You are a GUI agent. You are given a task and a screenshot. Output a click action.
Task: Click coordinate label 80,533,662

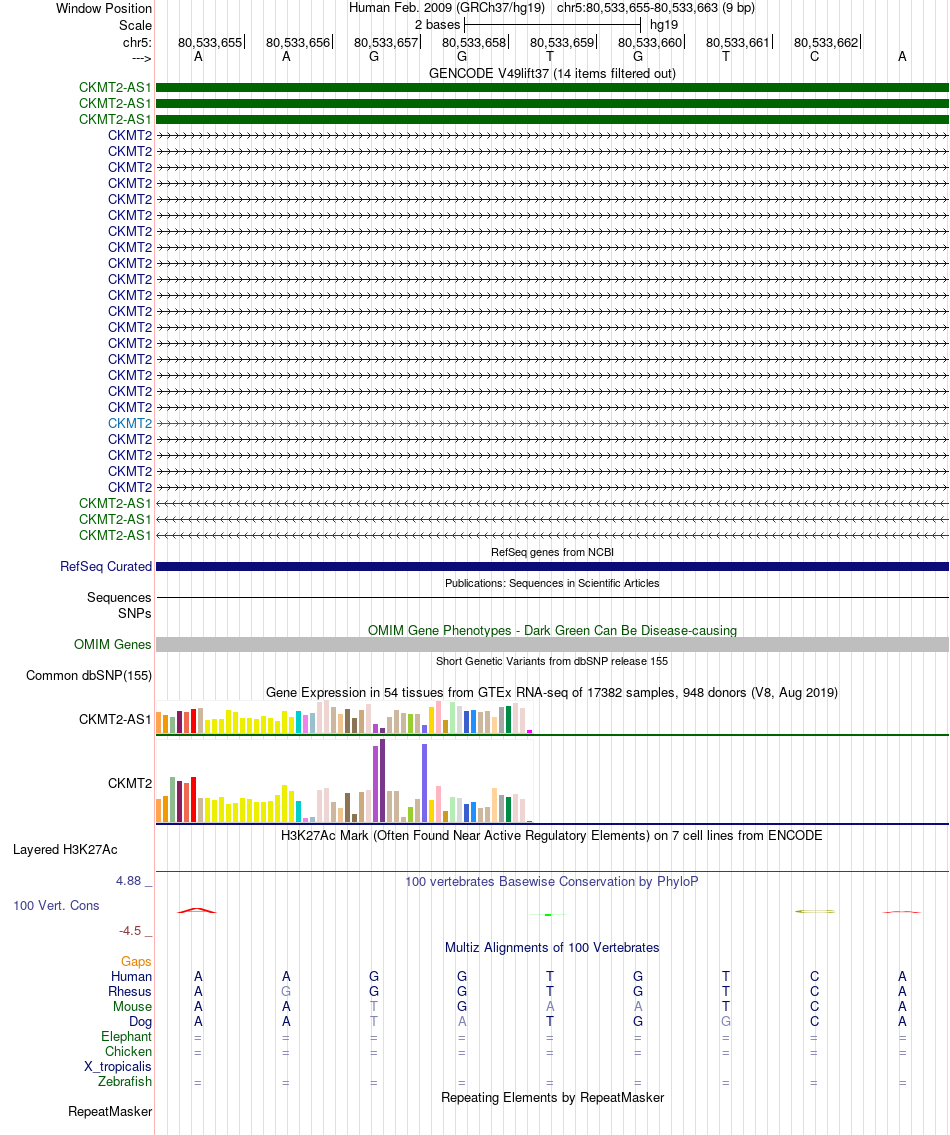[825, 43]
